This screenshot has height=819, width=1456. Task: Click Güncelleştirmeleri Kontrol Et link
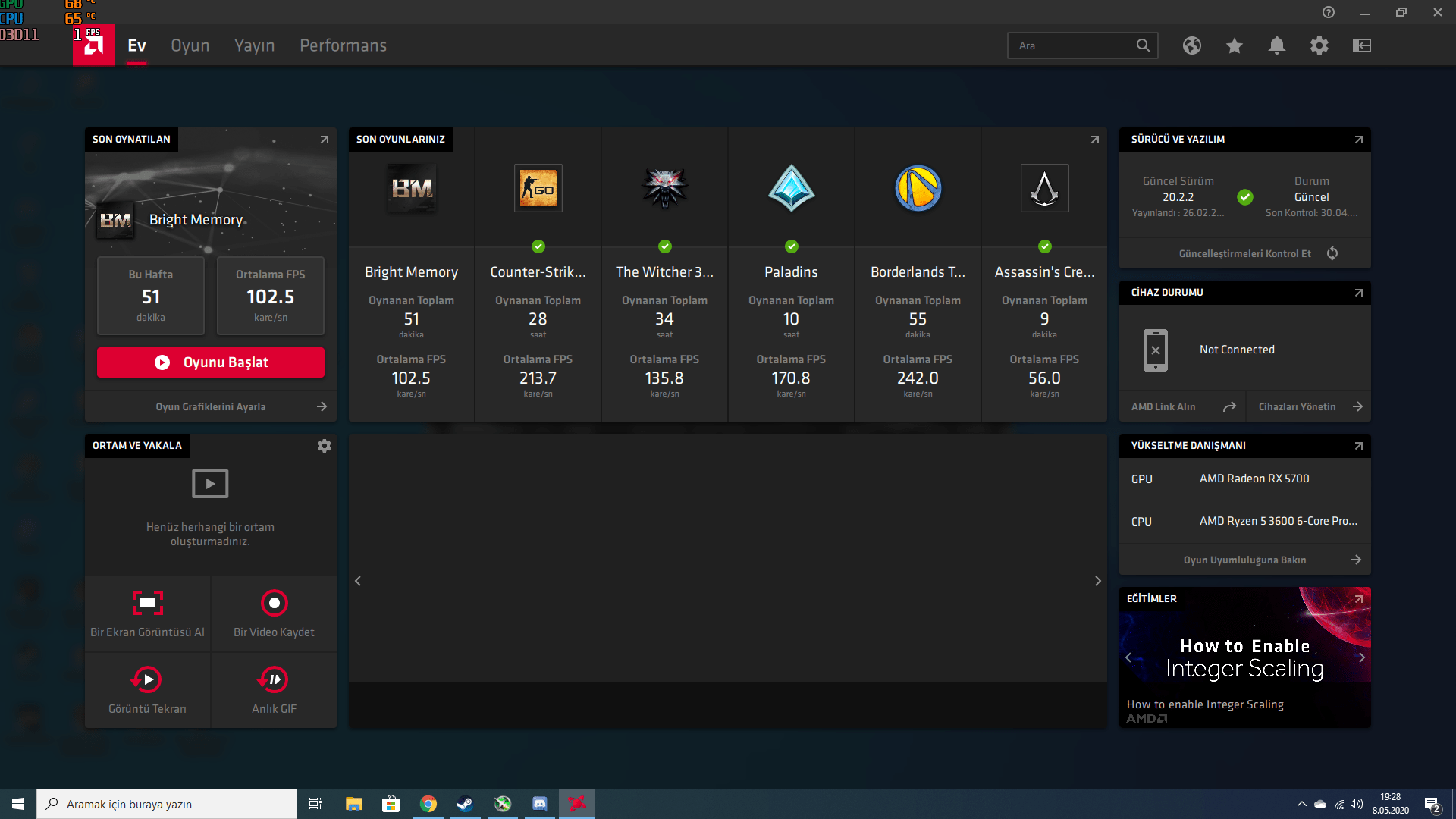coord(1244,253)
